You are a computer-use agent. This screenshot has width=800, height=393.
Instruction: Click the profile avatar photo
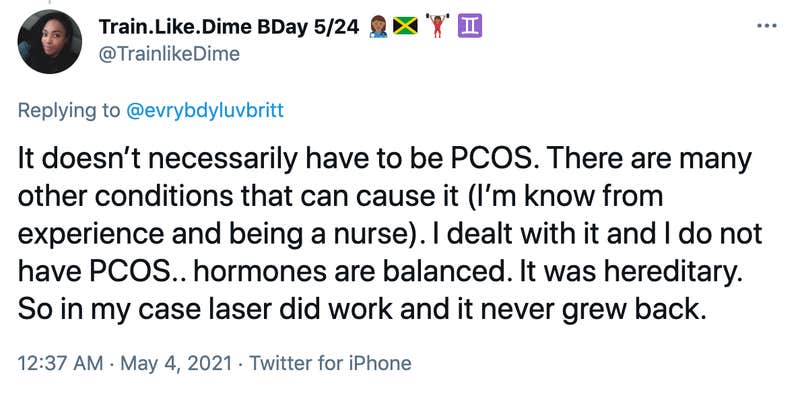click(x=49, y=42)
